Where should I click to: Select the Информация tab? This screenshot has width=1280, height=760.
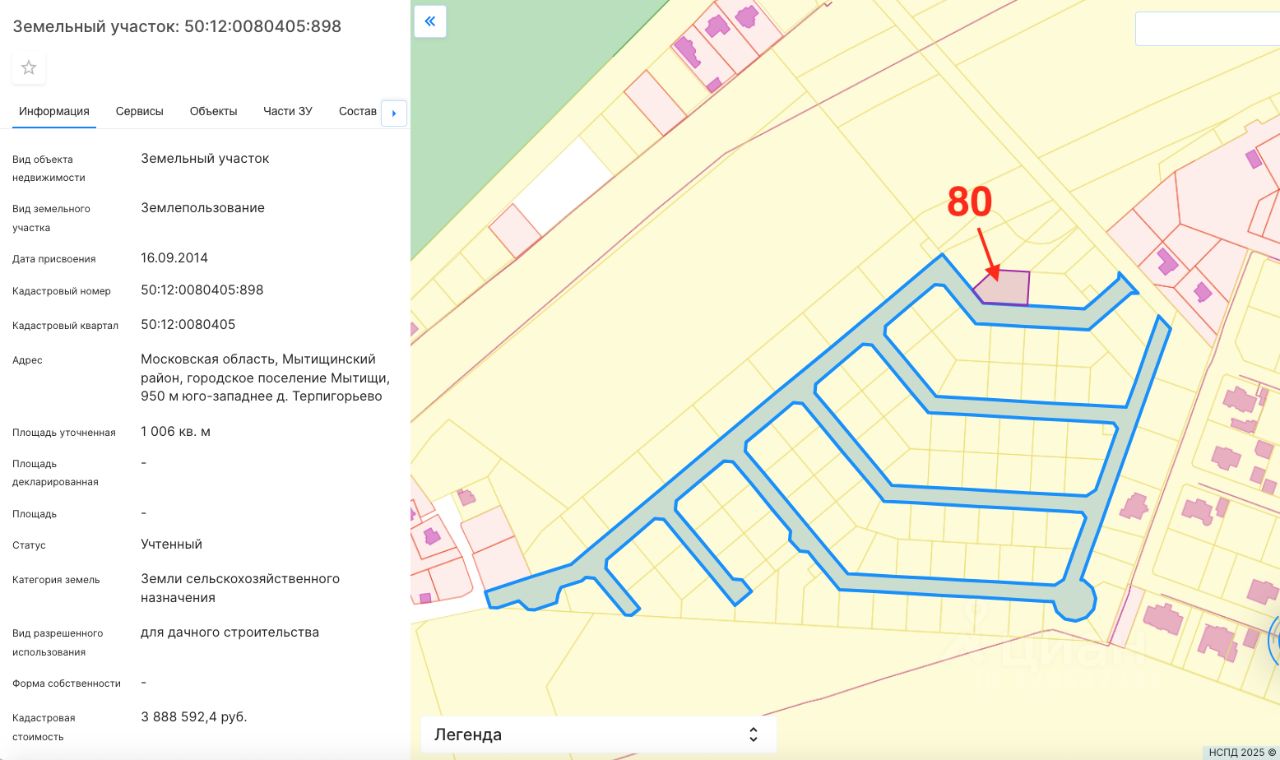54,111
